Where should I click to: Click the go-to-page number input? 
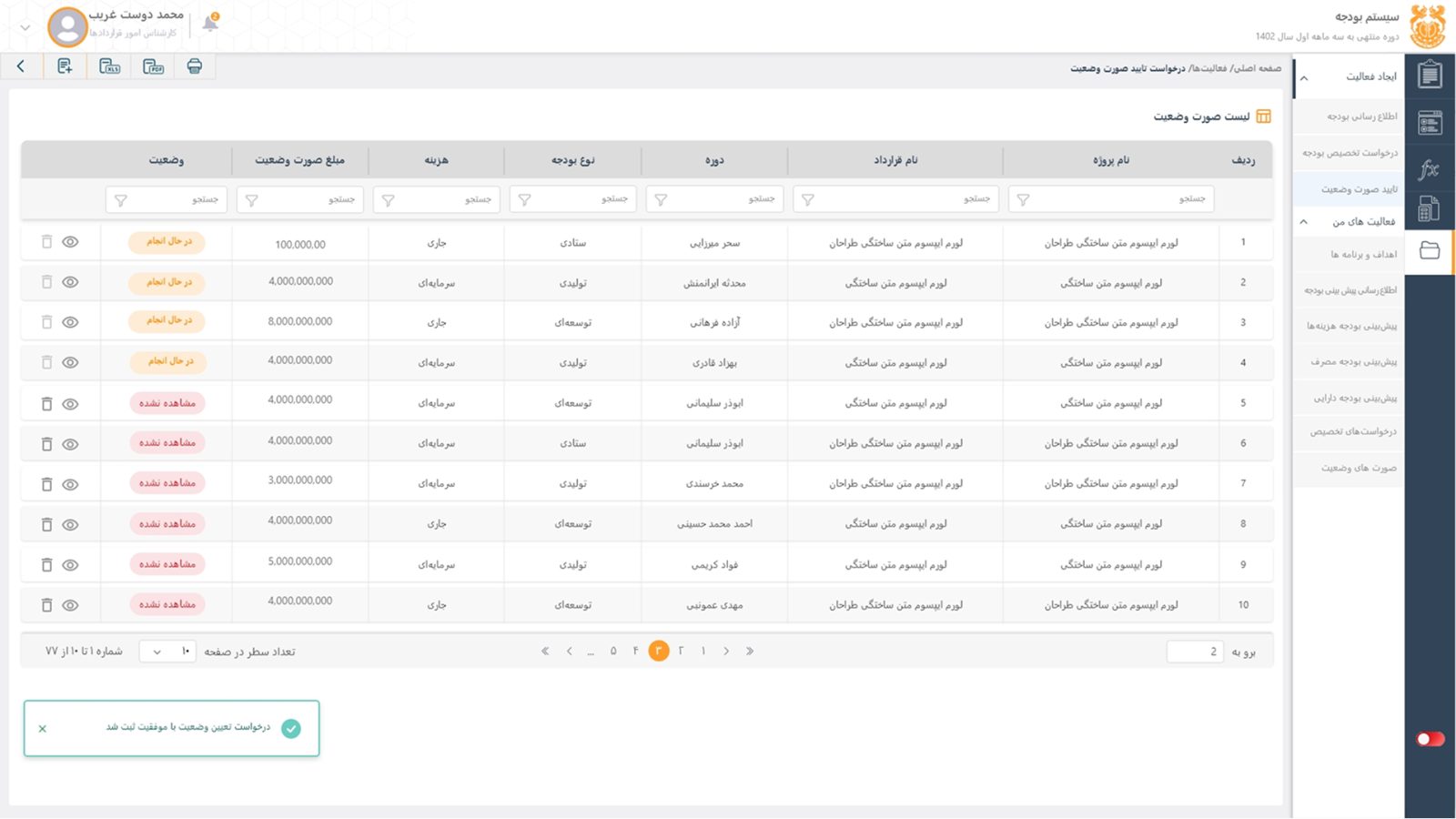[1195, 652]
